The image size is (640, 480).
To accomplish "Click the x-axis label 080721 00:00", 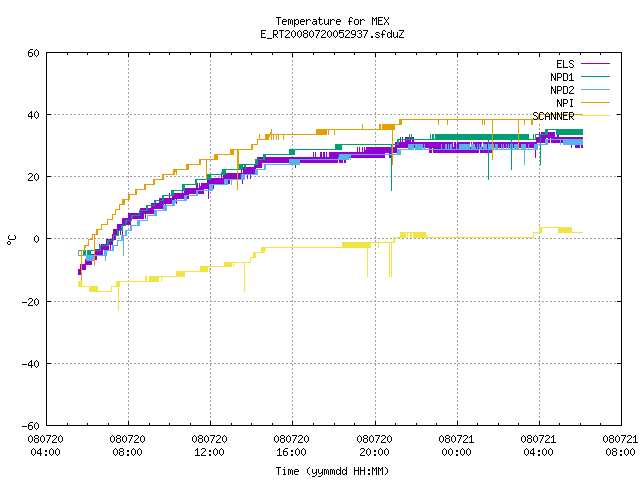I will [456, 446].
